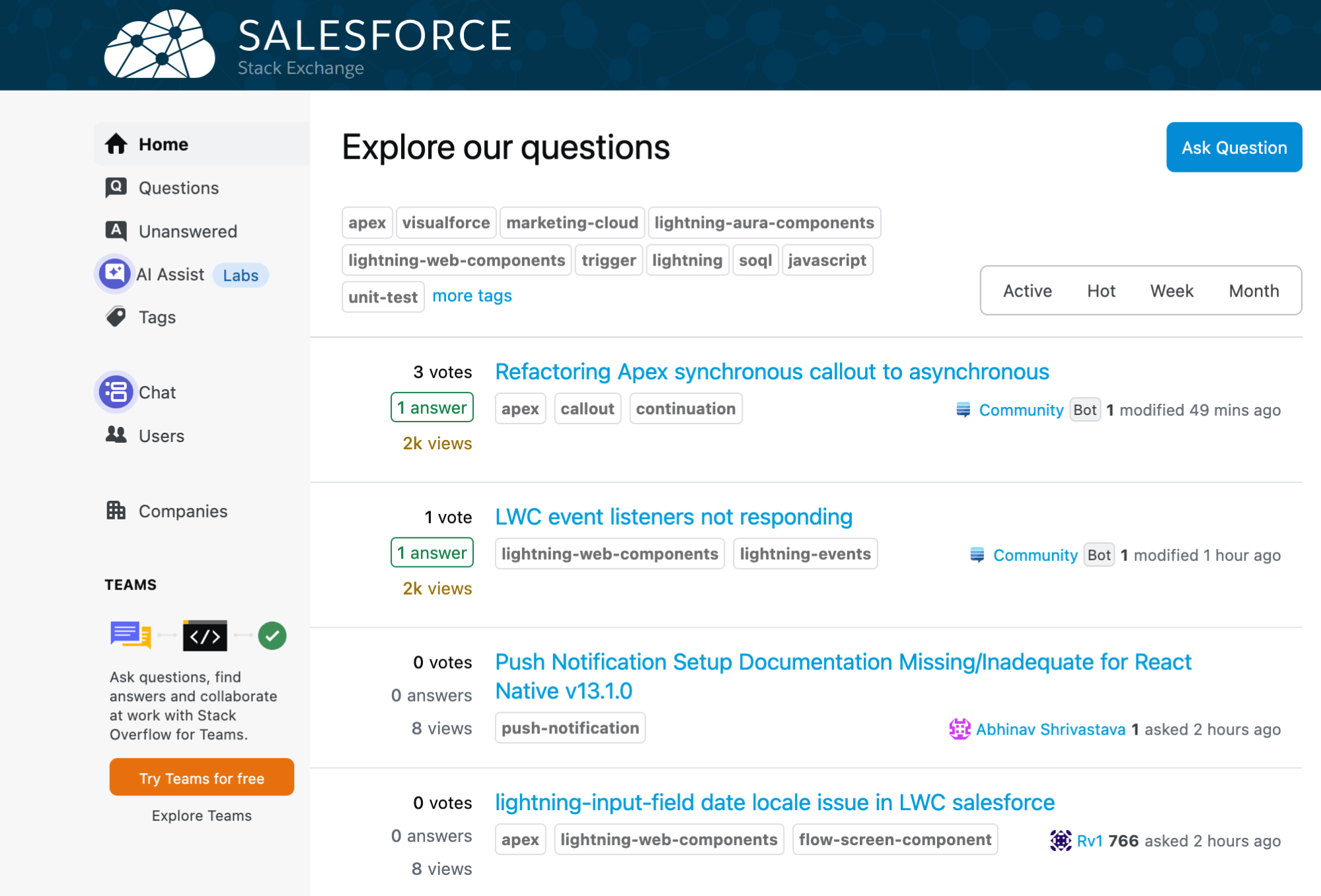Click the Home house icon
Screen dimensions: 1321x896
116,144
